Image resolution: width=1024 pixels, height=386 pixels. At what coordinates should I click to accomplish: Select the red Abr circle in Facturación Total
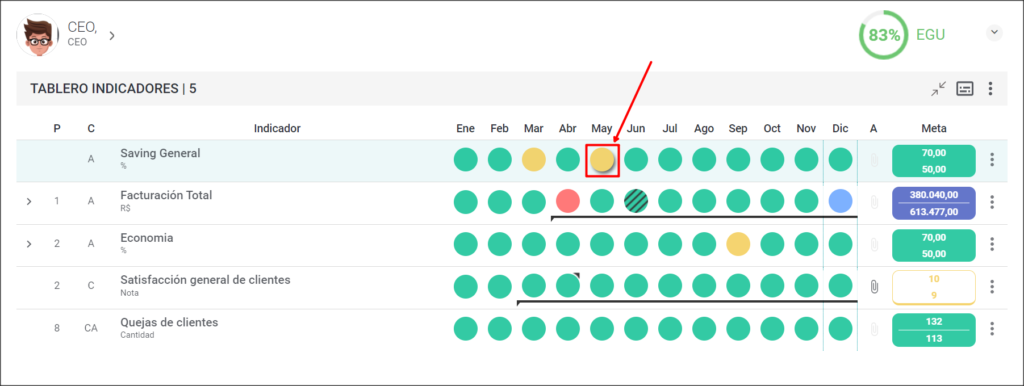(x=568, y=201)
